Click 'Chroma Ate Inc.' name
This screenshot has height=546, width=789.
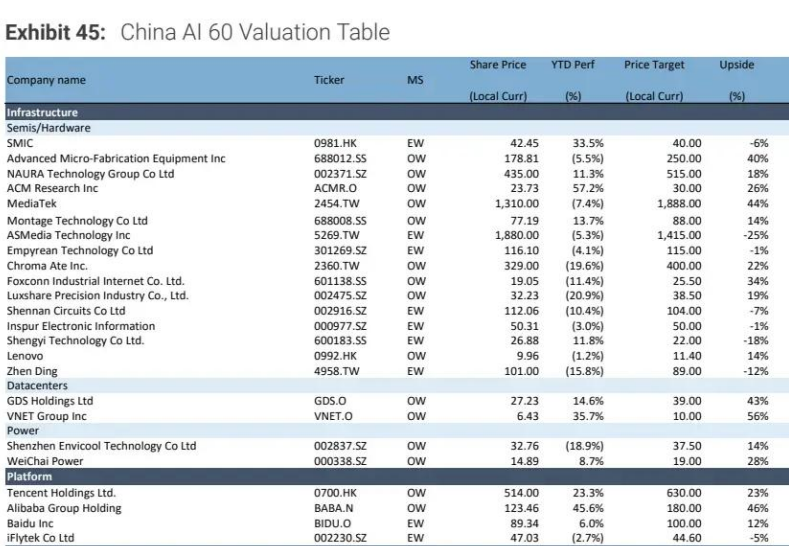coord(47,266)
